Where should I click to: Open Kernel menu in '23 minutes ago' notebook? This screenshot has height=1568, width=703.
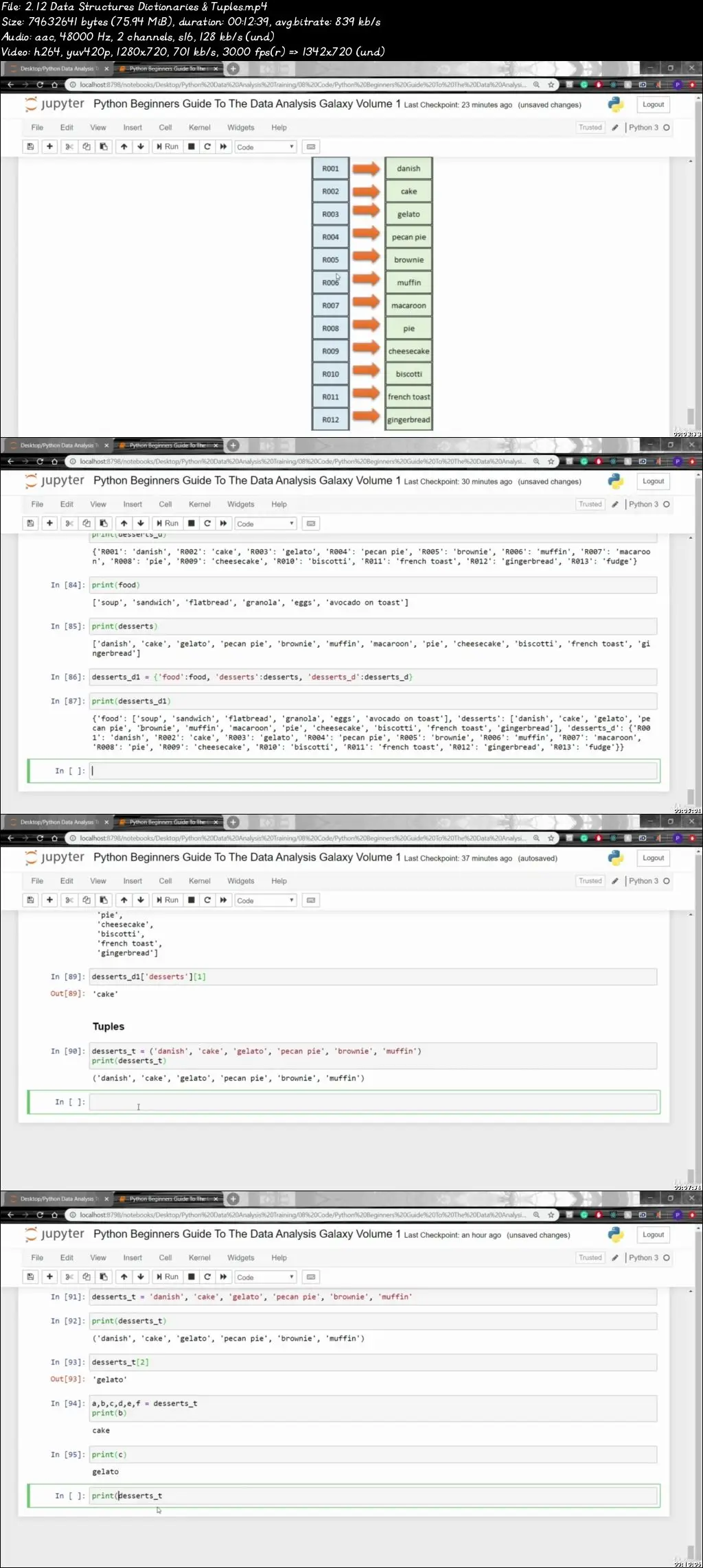pos(200,128)
